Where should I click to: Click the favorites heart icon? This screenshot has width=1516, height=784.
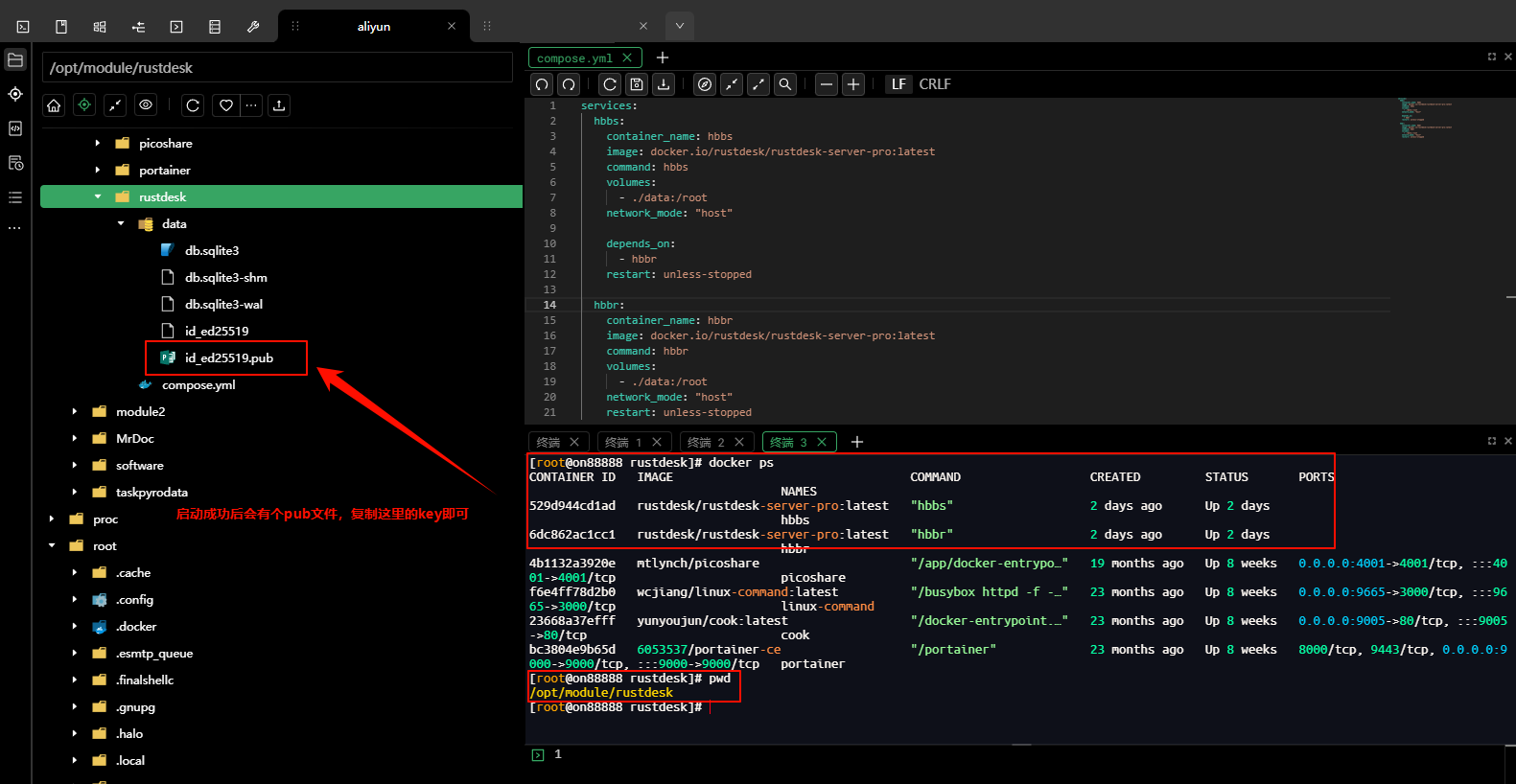226,105
